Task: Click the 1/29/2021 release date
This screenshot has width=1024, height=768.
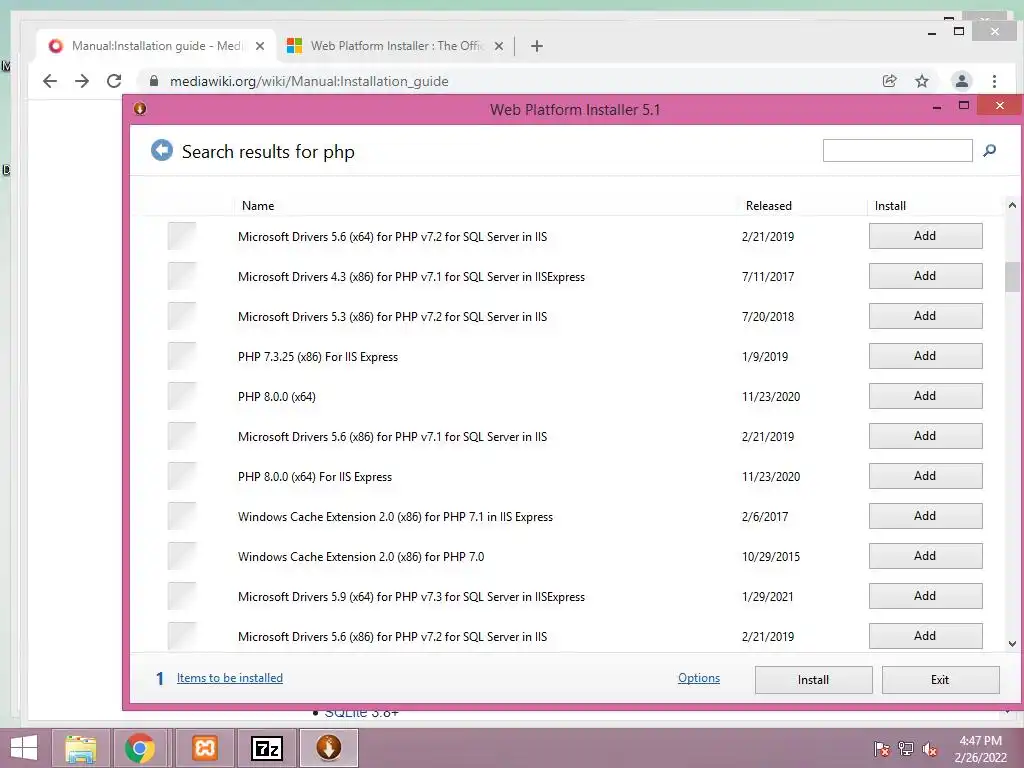Action: (767, 596)
